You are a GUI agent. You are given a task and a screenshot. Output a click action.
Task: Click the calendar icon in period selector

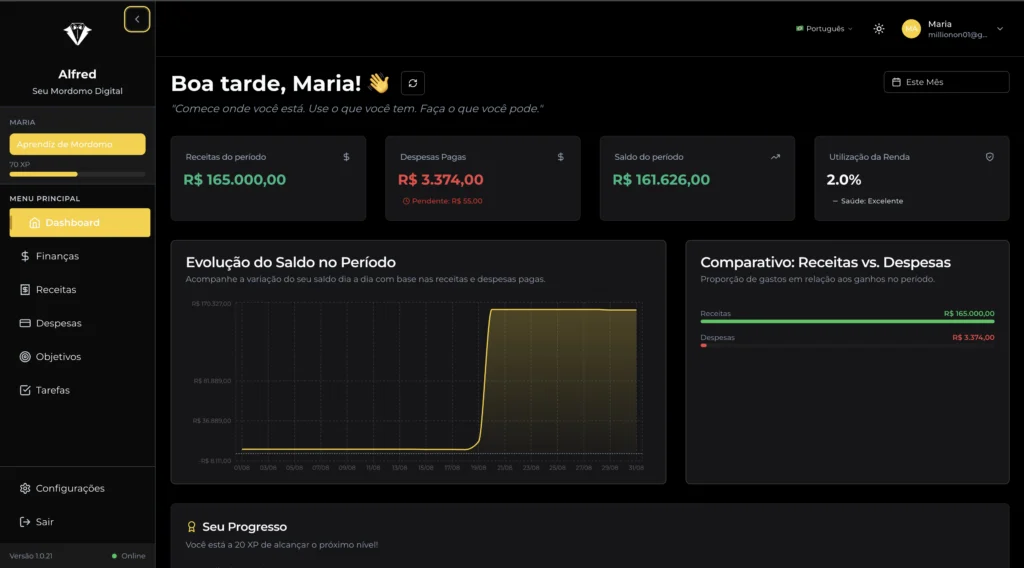click(896, 82)
